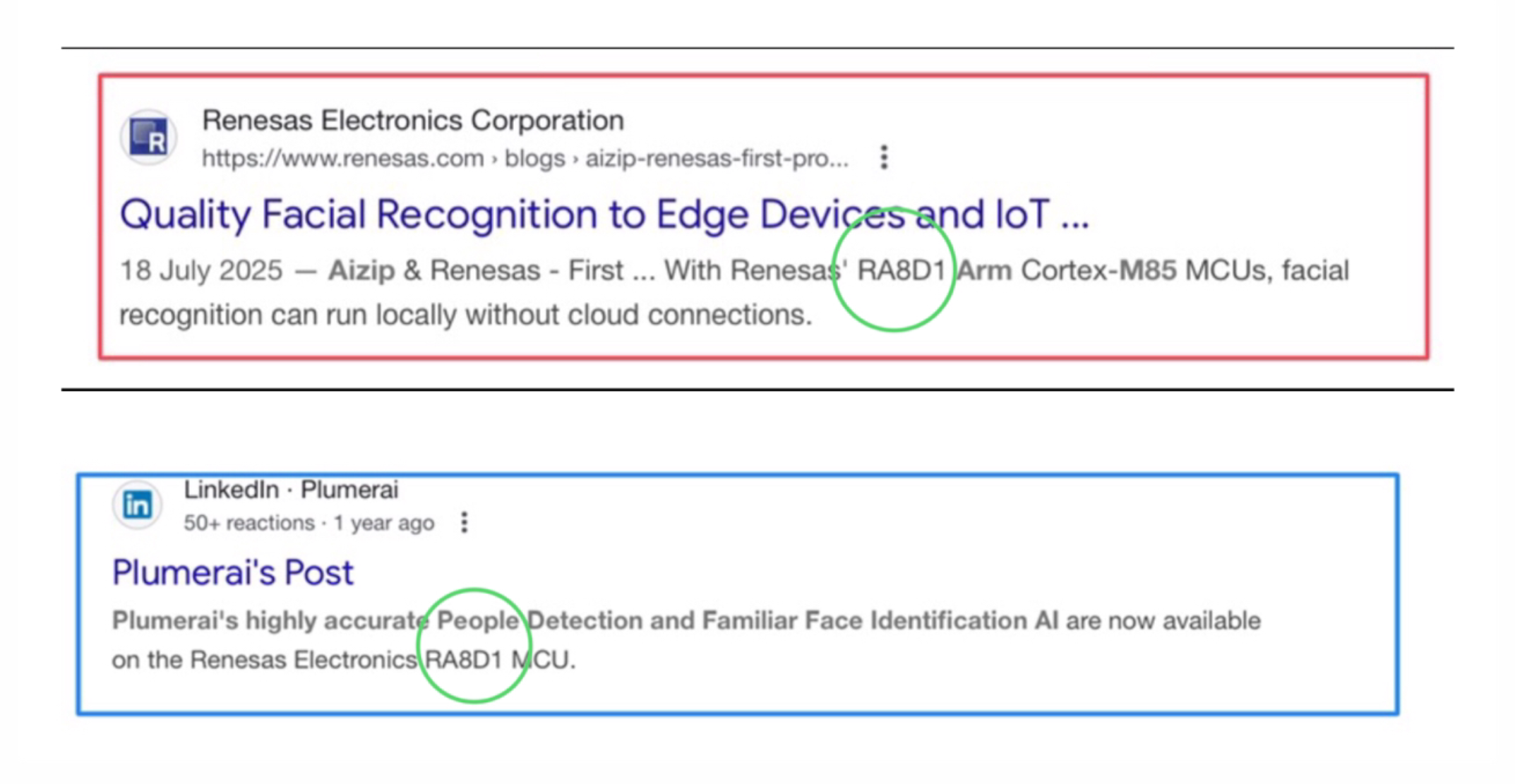
Task: Open the 'Plumerai's Post' result link
Action: tap(233, 572)
